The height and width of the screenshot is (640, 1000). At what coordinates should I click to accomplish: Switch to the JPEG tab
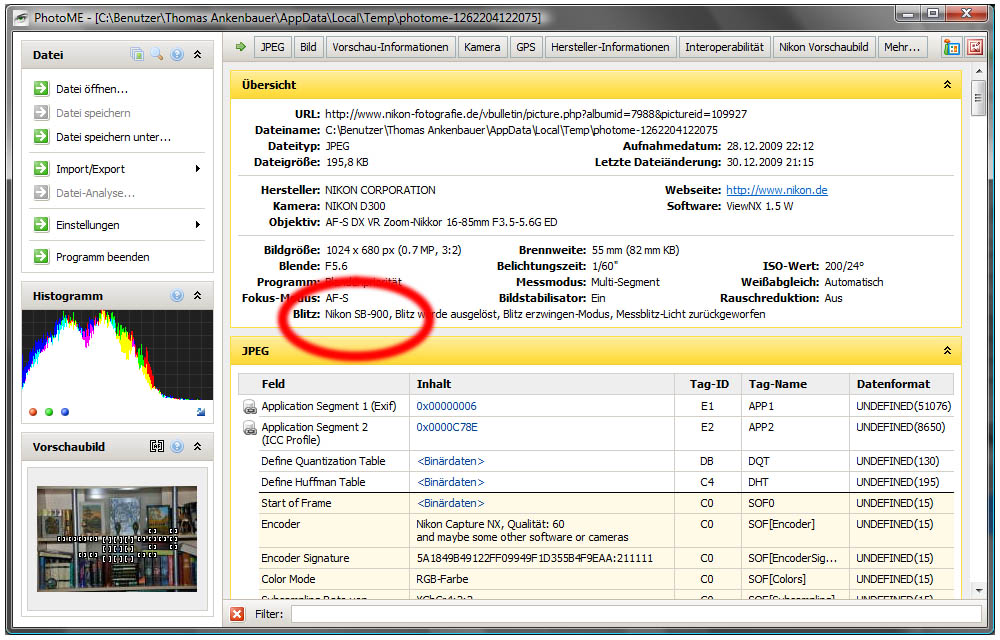click(x=272, y=47)
